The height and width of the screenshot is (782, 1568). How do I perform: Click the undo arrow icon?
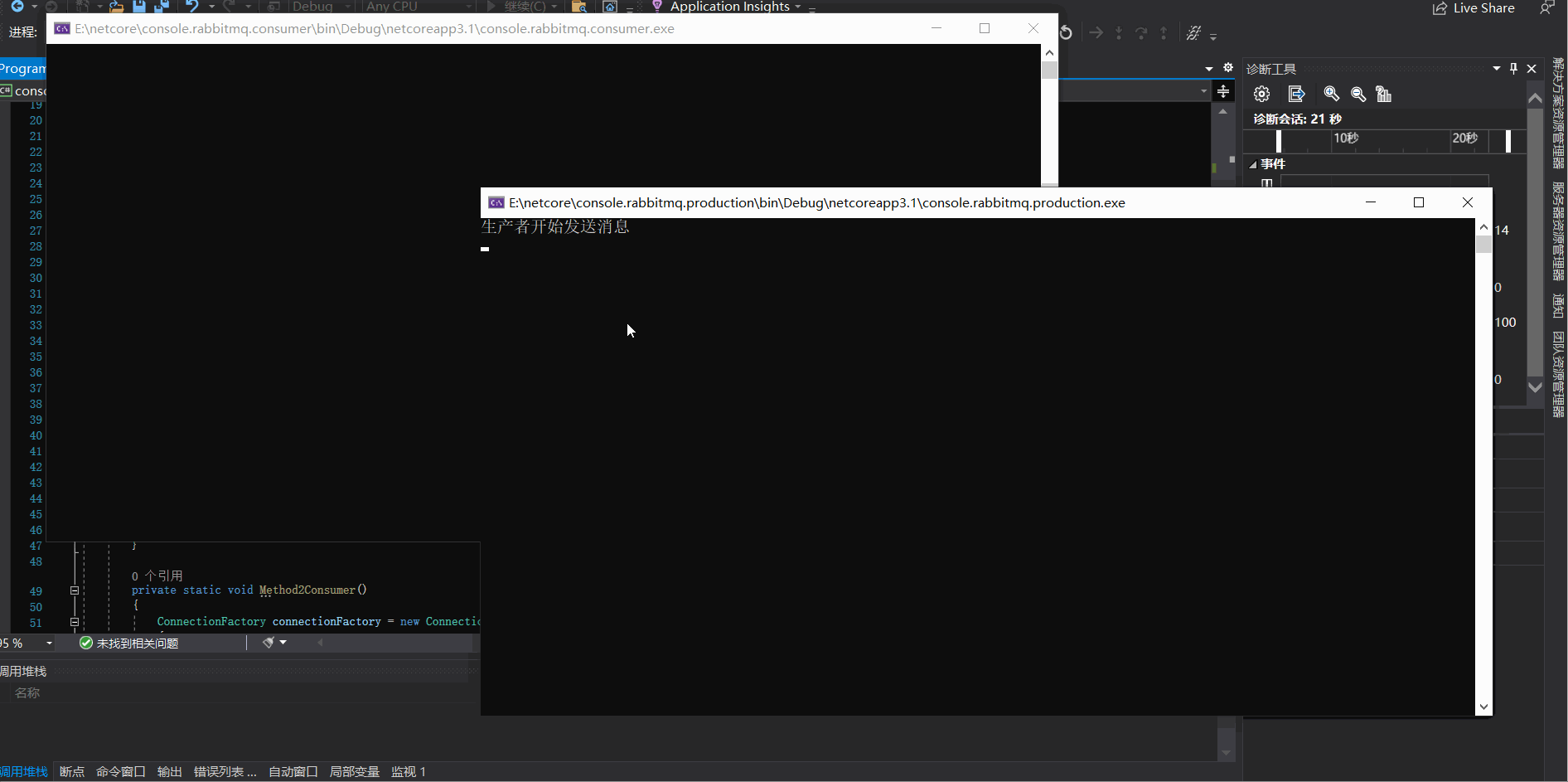[192, 6]
